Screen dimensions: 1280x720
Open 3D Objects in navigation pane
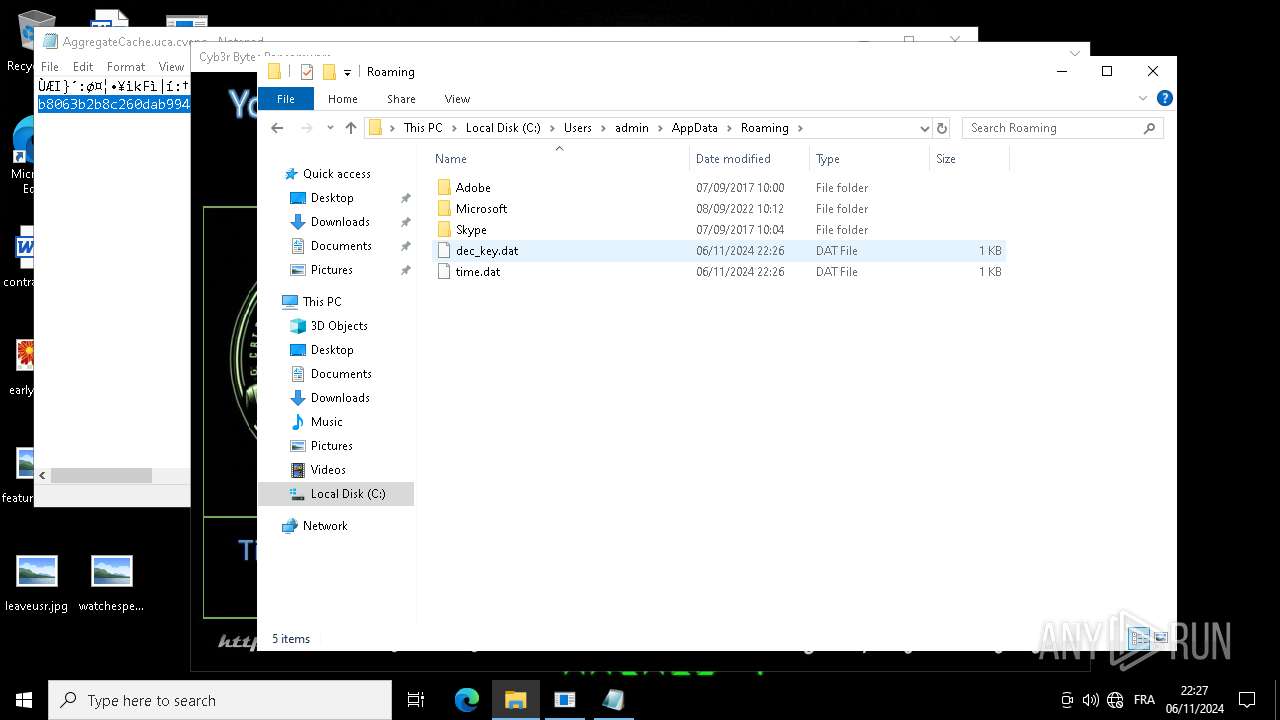tap(339, 326)
